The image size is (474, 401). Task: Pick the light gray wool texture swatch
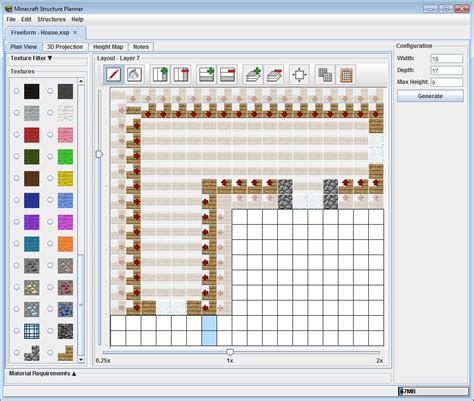coord(32,113)
